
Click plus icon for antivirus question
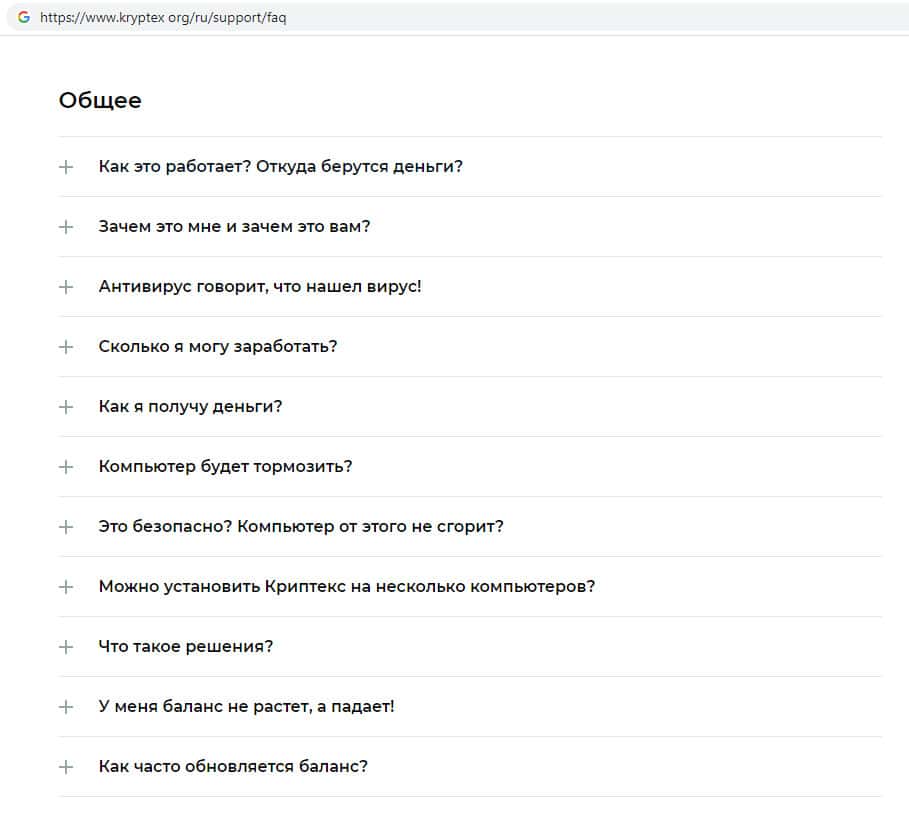(x=66, y=287)
